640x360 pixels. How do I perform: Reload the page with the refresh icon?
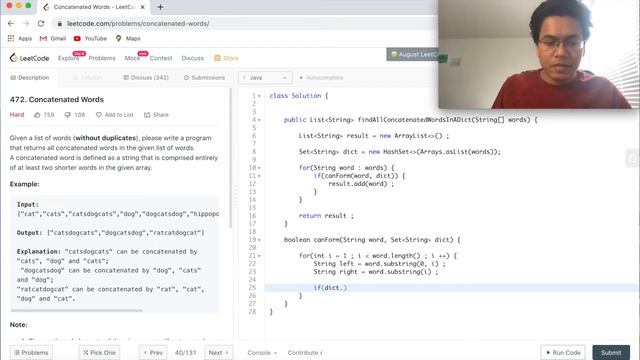(x=41, y=24)
